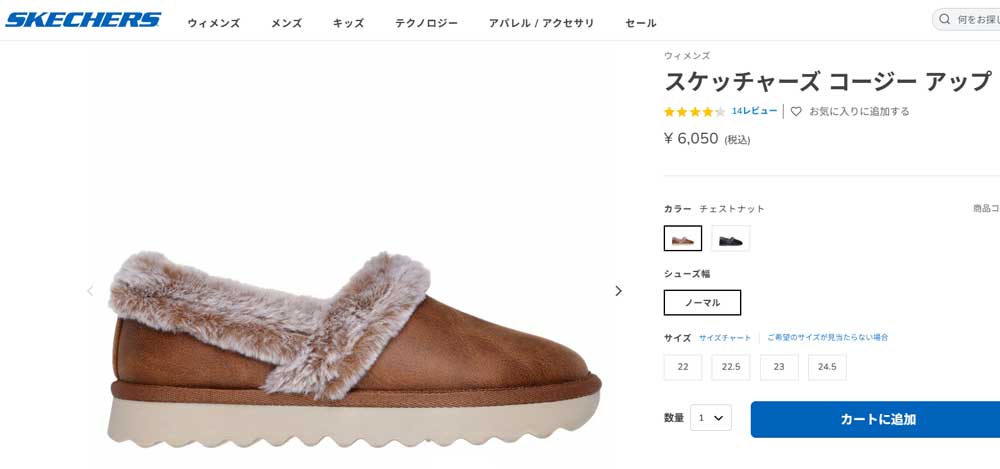Click the star rating icons
Screen dimensions: 1000x469
click(x=694, y=112)
